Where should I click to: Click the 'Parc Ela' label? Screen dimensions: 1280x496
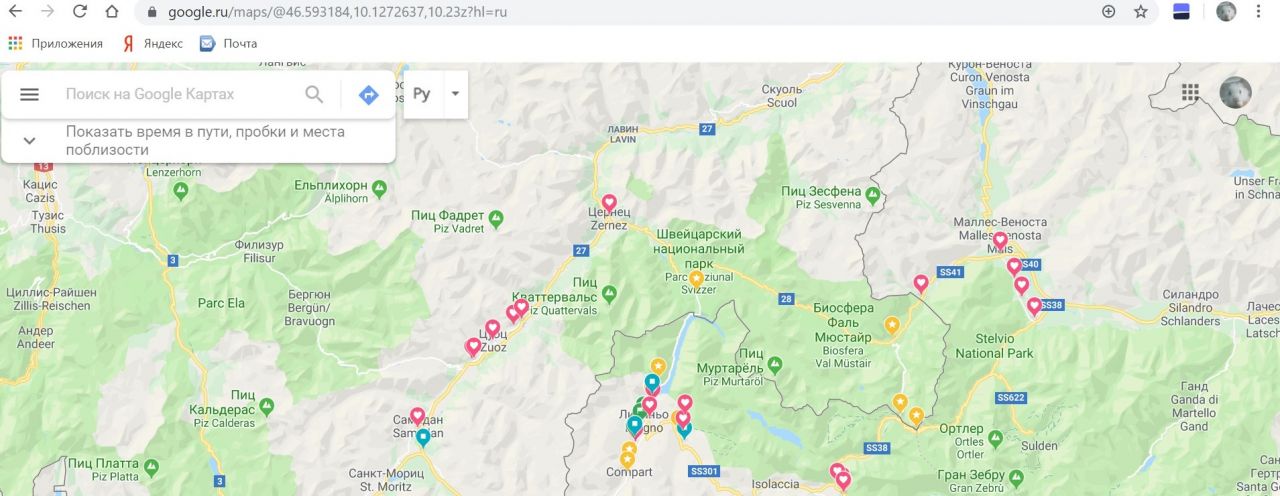click(221, 303)
